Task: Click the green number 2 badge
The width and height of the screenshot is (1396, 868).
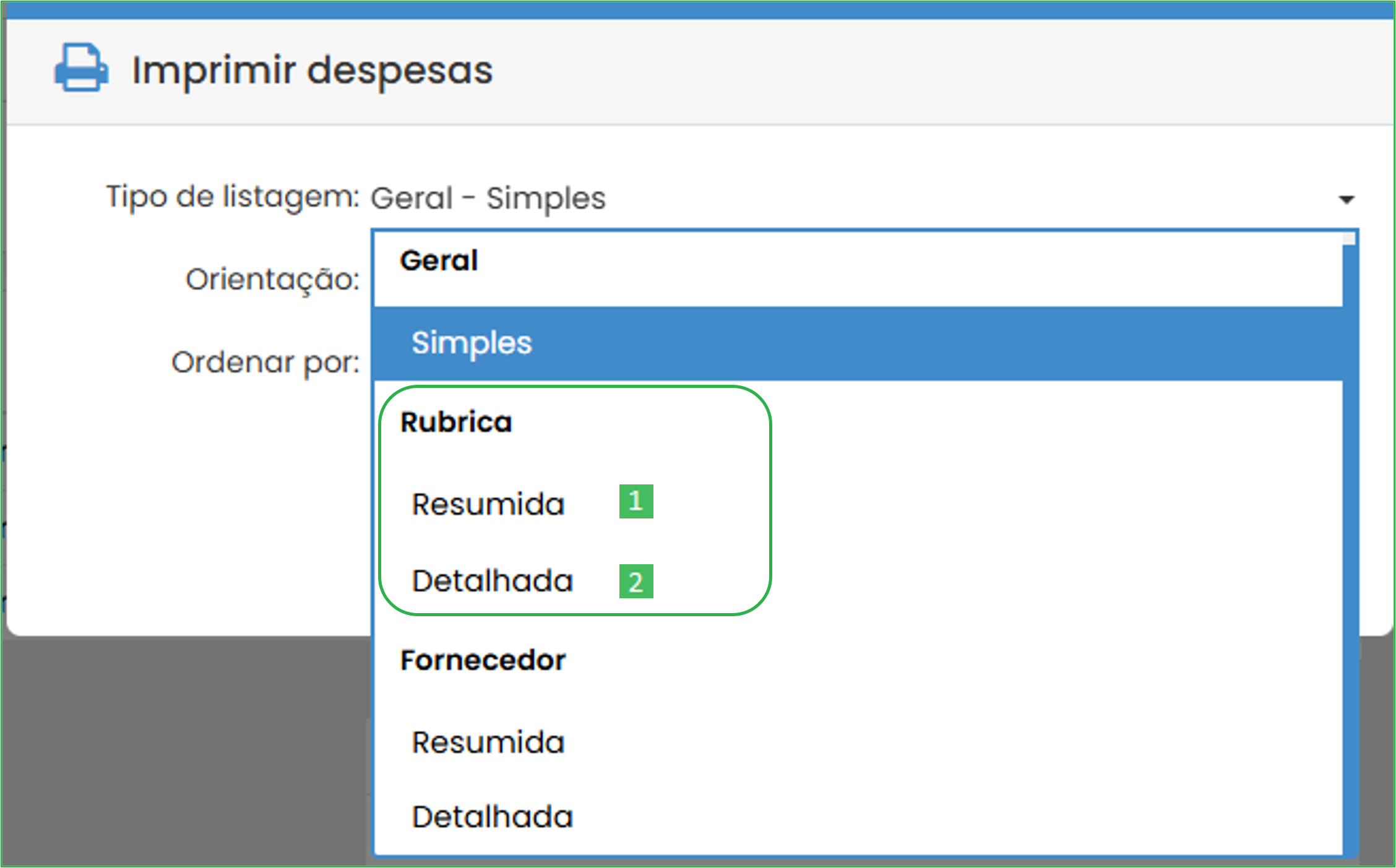Action: click(x=636, y=582)
